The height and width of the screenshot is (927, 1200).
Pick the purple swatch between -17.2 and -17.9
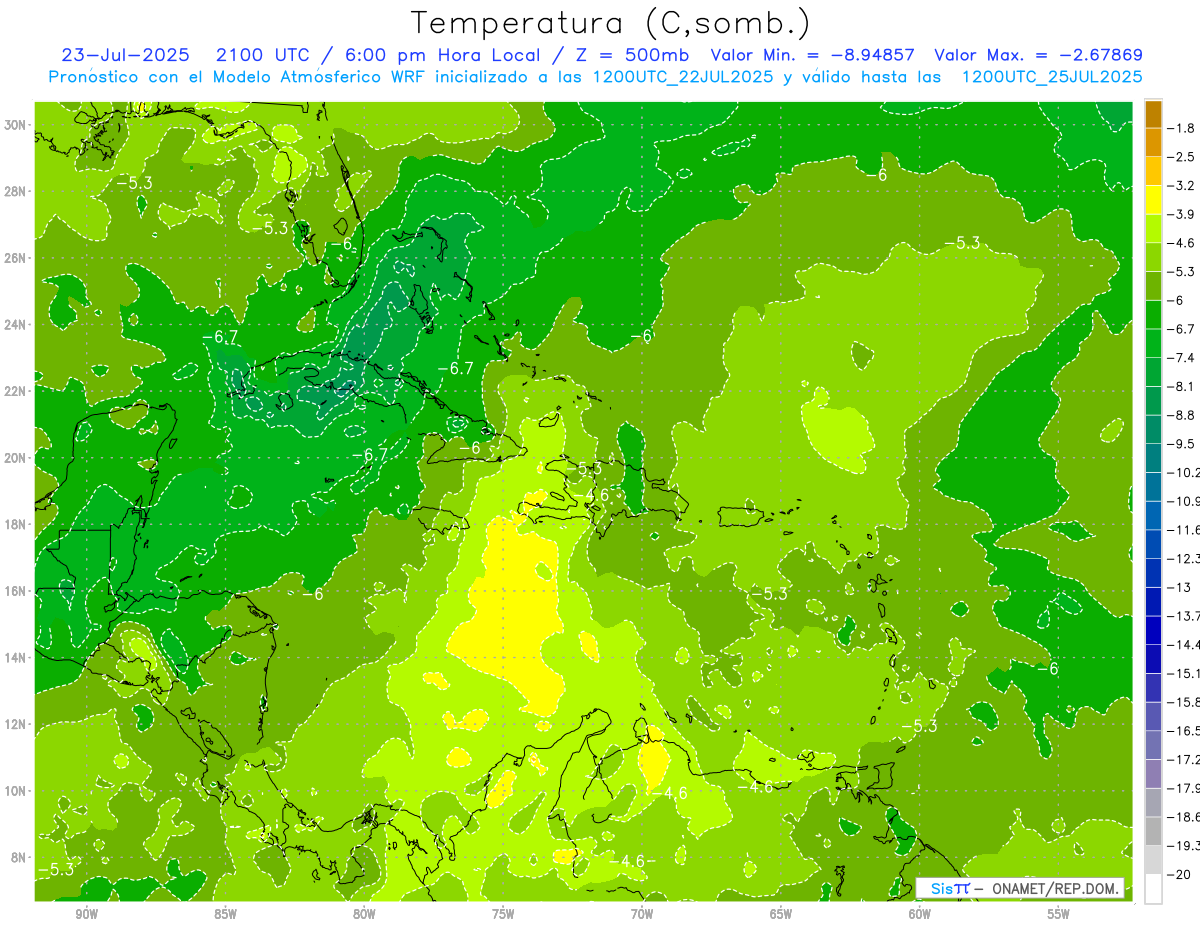point(1154,773)
